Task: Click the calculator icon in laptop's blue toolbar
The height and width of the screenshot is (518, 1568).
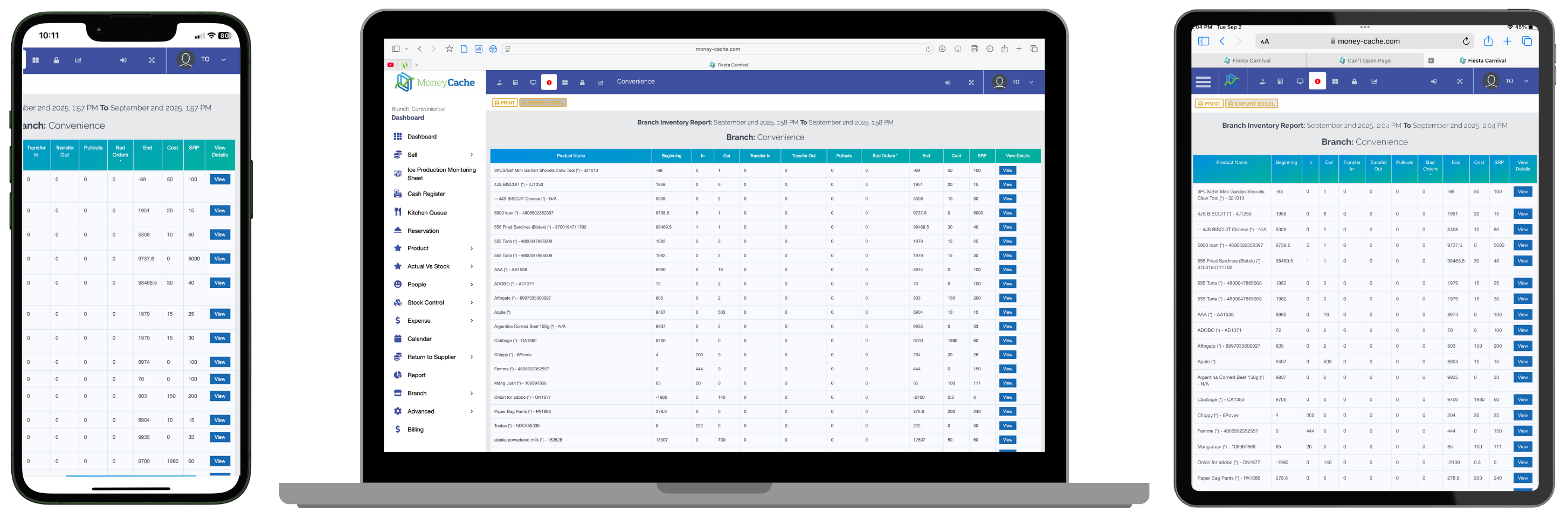Action: pos(515,82)
